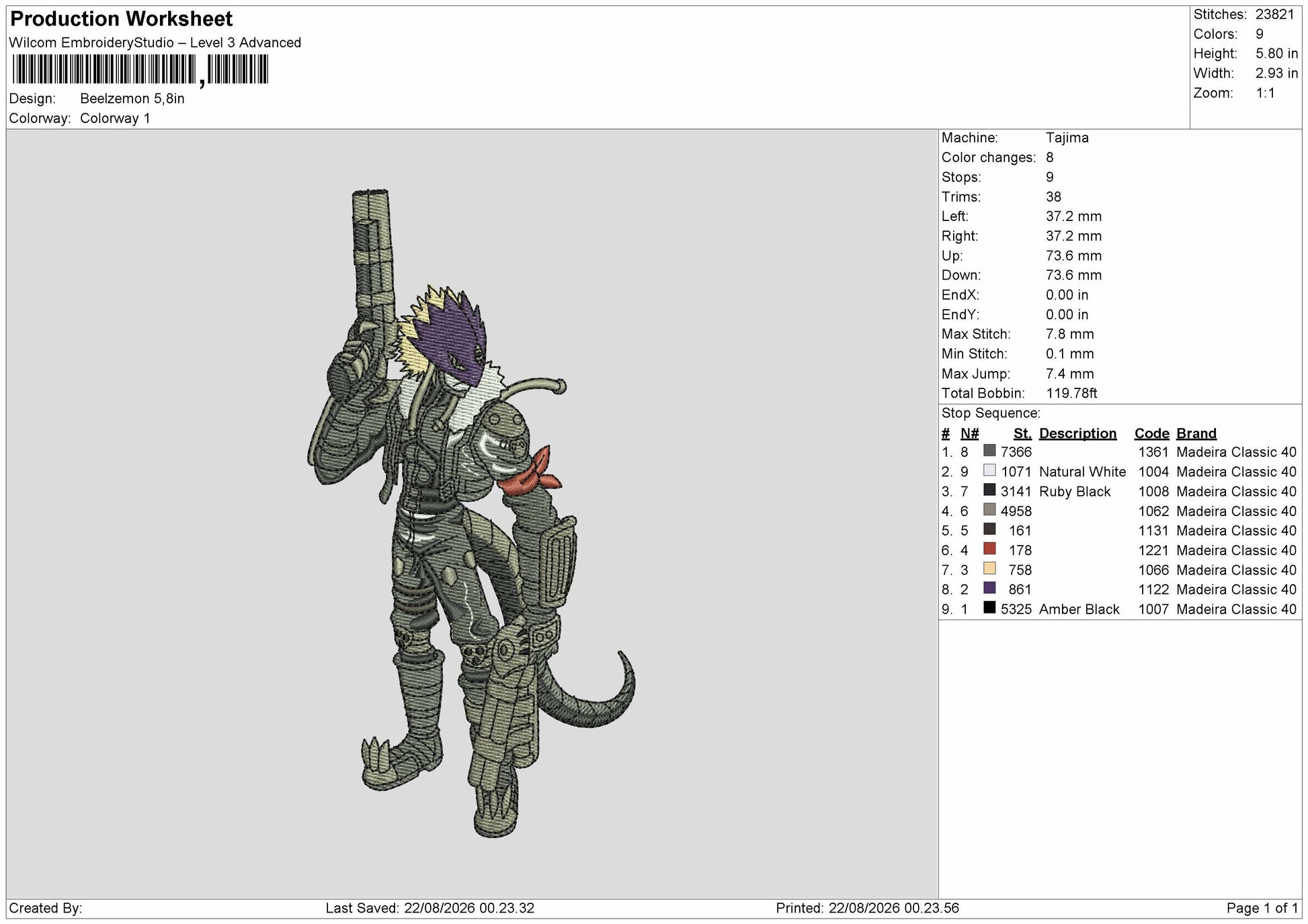This screenshot has width=1308, height=924.
Task: Select the dark swatch for code 1131
Action: (989, 530)
